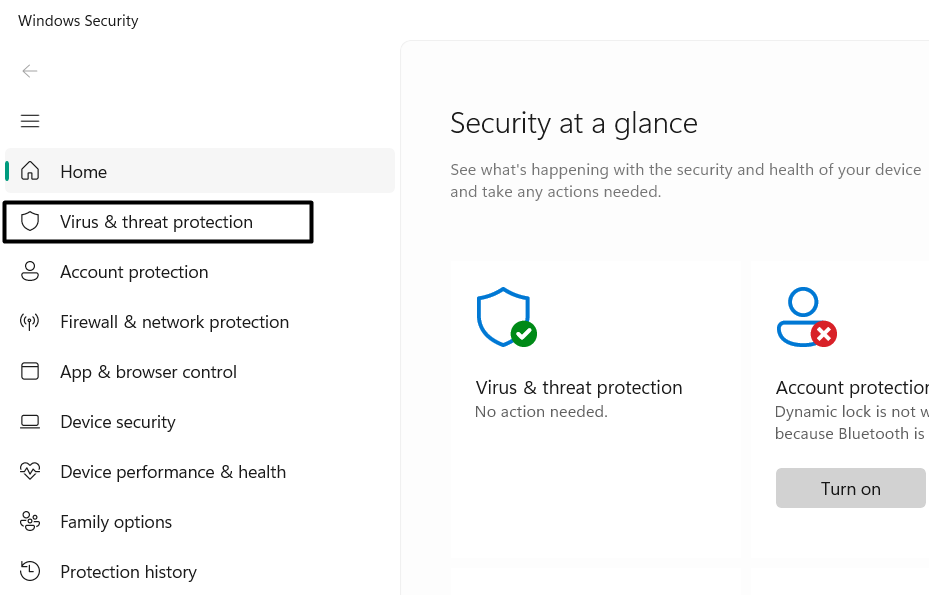
Task: Select App & browser control in sidebar
Action: coord(148,372)
